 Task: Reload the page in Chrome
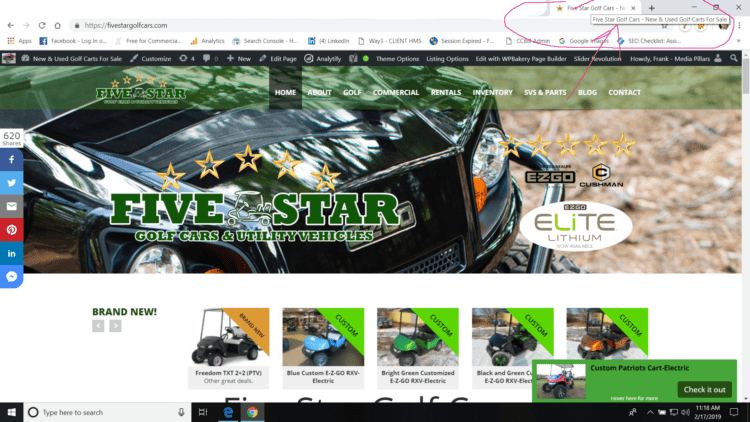(42, 25)
